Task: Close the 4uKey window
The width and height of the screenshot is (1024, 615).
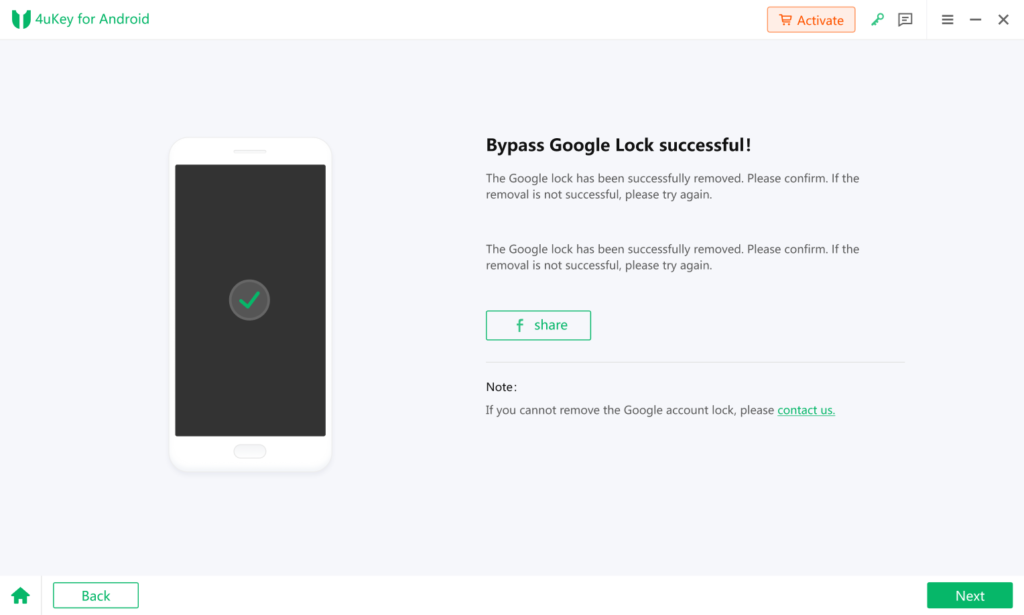Action: tap(1003, 20)
